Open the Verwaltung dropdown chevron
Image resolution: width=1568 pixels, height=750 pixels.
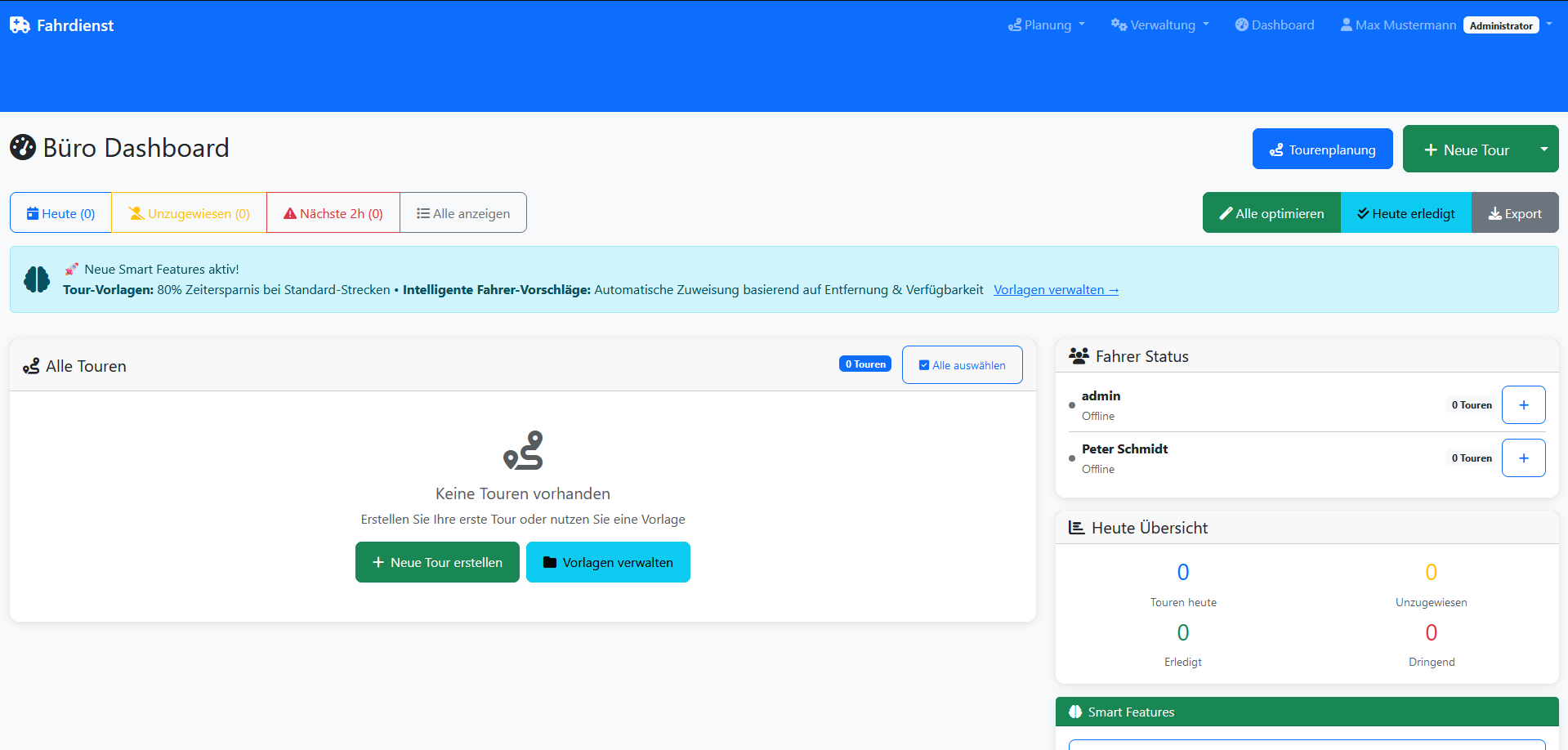(1204, 25)
